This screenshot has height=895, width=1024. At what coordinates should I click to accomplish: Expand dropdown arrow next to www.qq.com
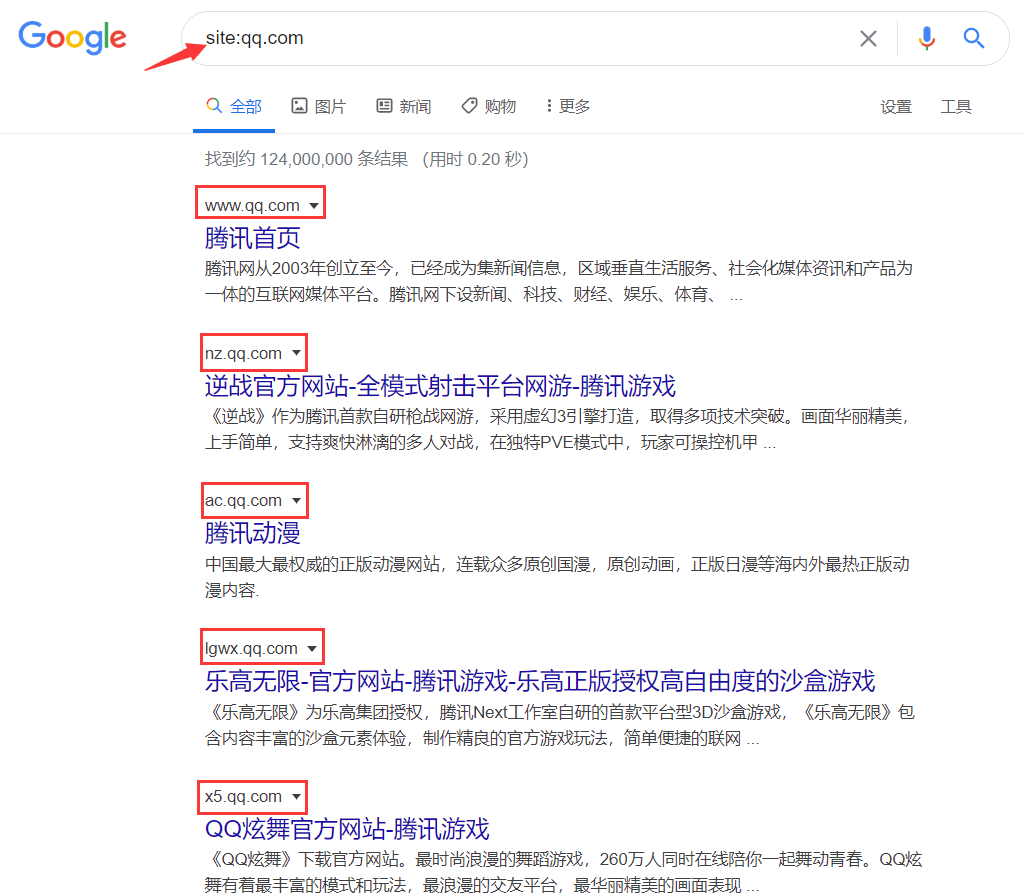coord(314,206)
